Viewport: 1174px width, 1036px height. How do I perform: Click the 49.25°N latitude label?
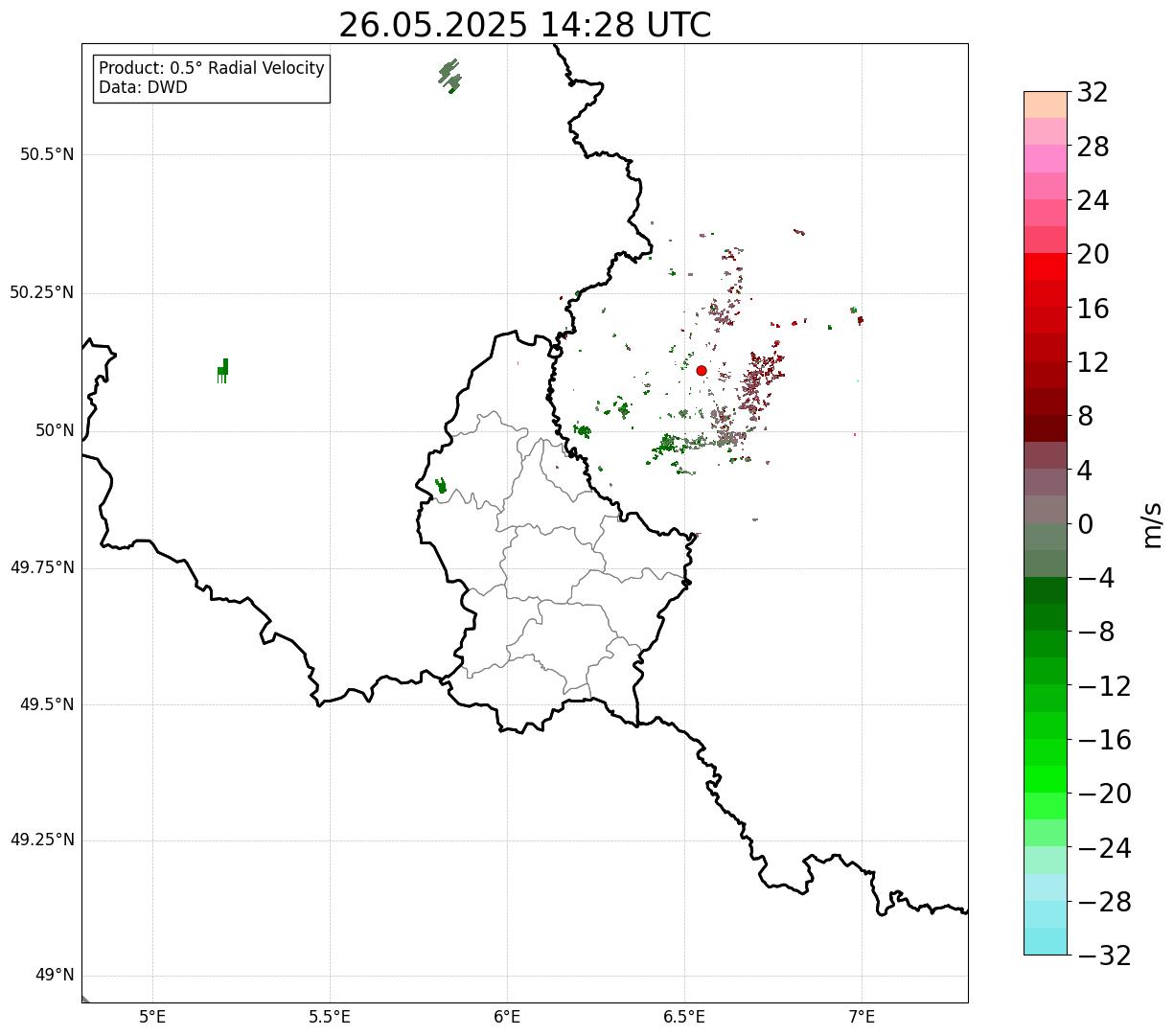pos(41,840)
